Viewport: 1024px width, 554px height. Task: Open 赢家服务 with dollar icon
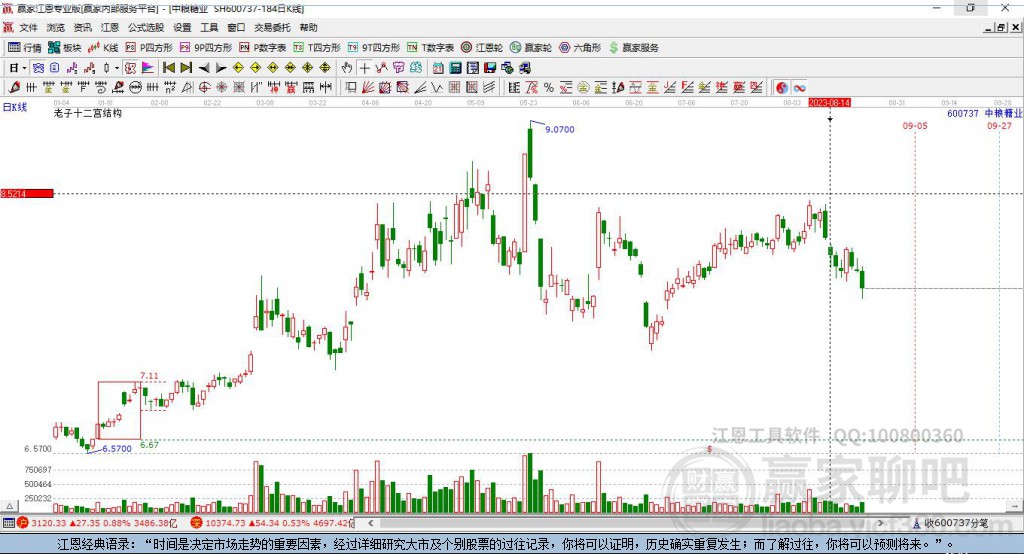pos(633,48)
